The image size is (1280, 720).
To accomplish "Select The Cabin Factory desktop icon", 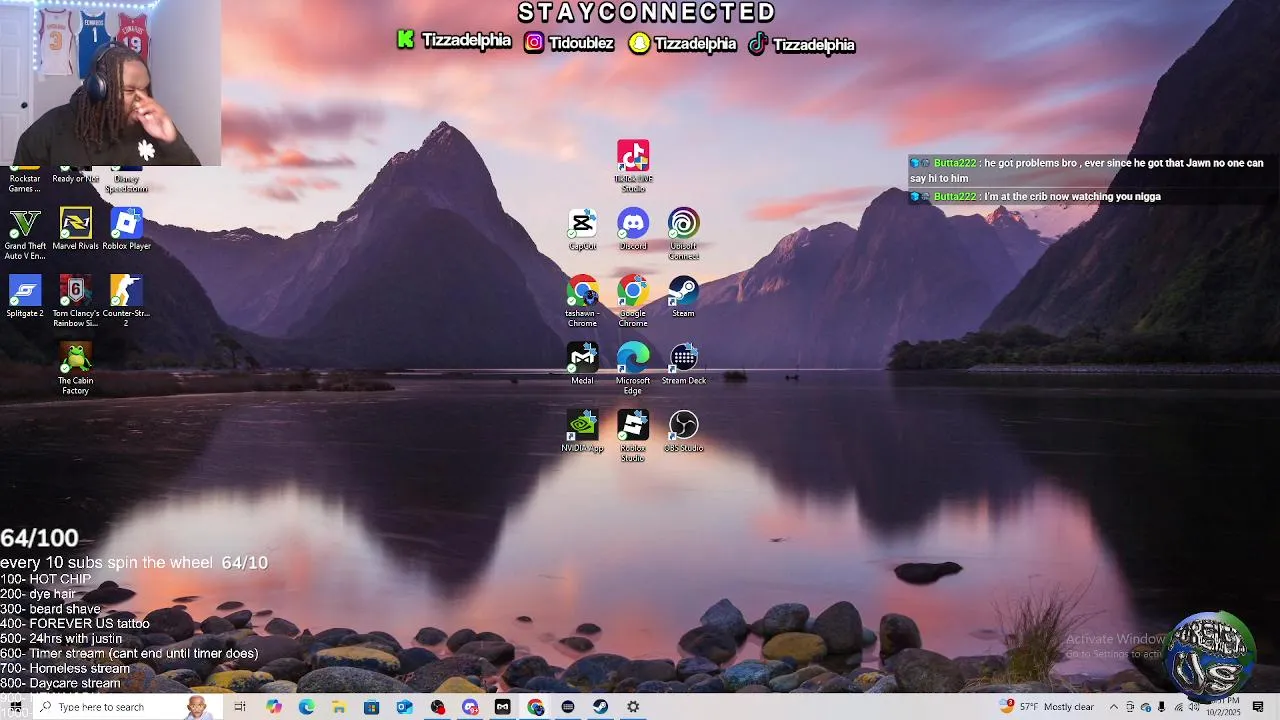I will tap(76, 369).
